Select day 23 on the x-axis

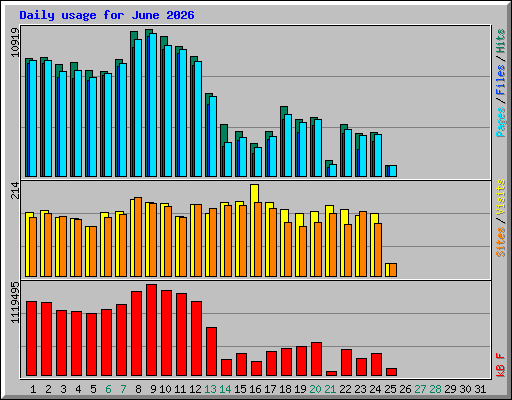(360, 389)
